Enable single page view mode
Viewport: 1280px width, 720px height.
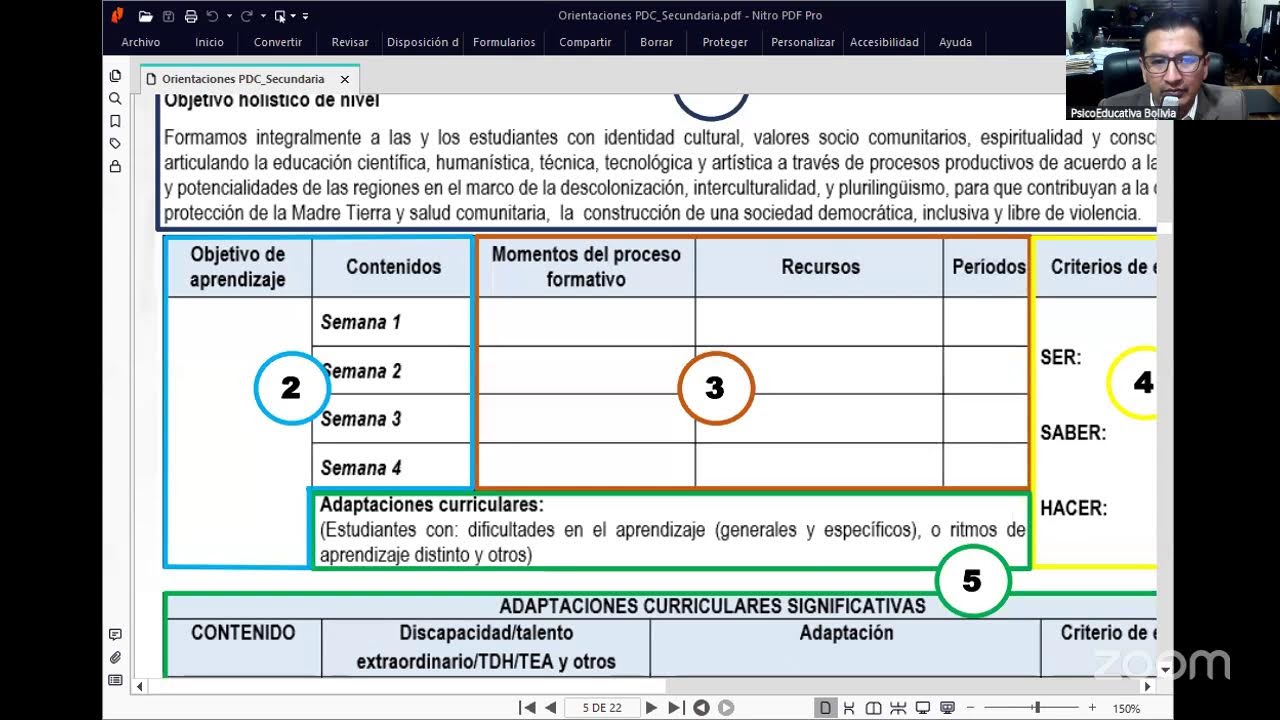pos(825,708)
